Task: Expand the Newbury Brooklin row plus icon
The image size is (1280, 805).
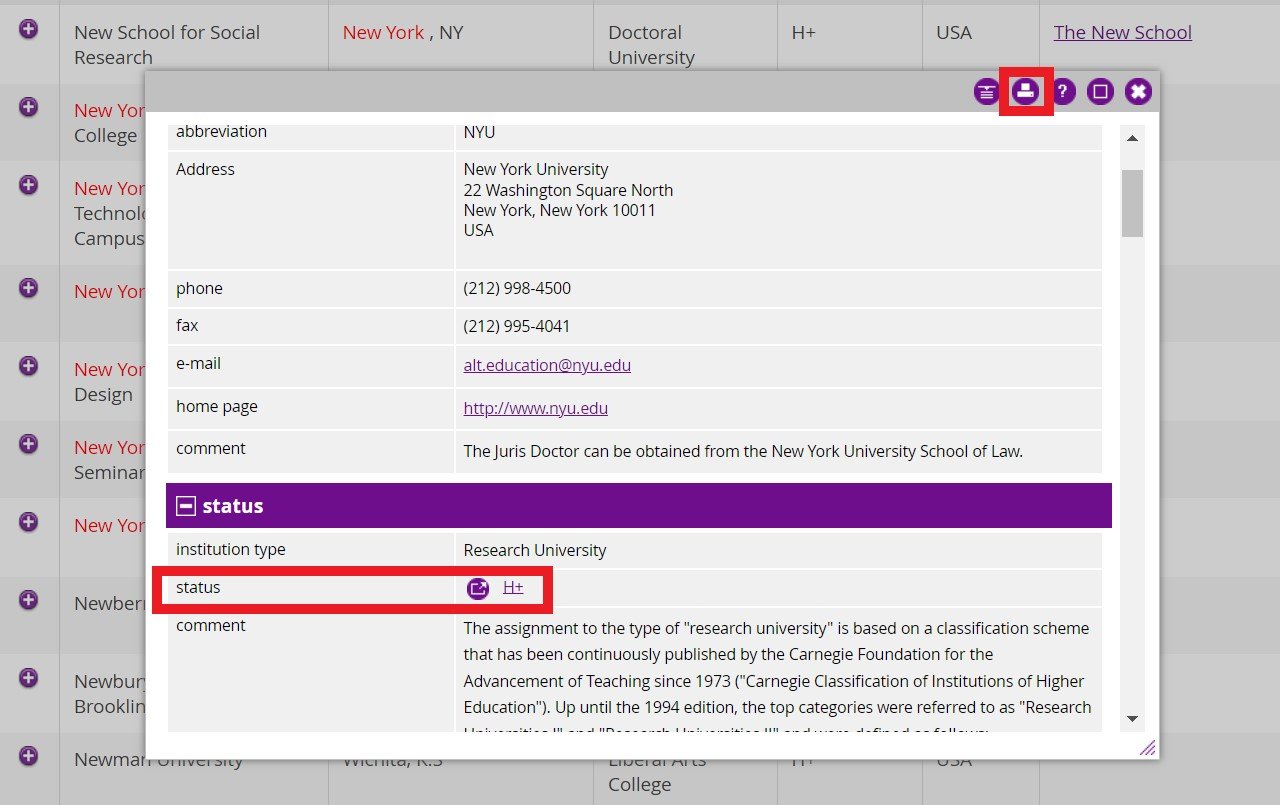Action: pyautogui.click(x=28, y=678)
